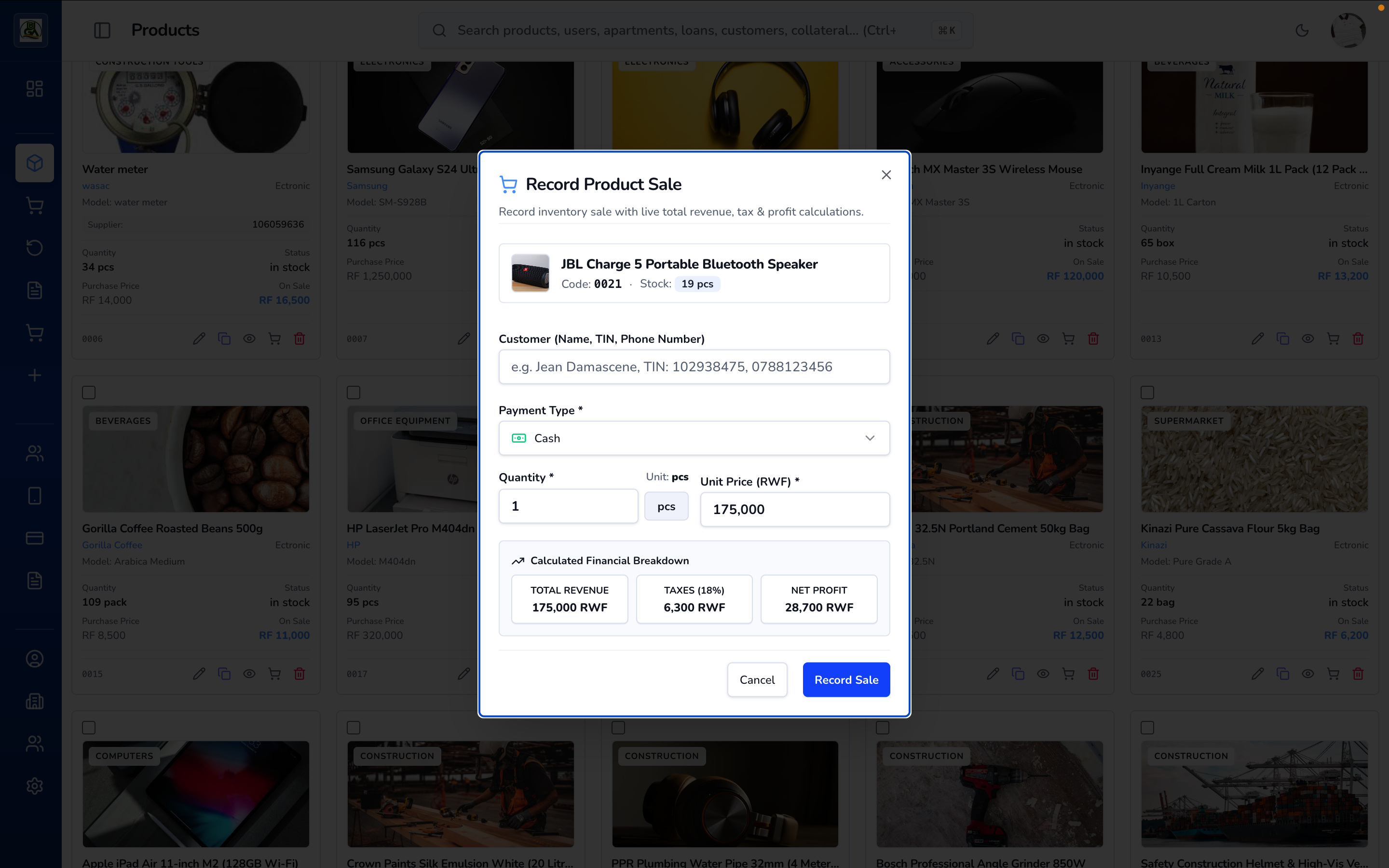Open the wasac brand link
The image size is (1389, 868).
(96, 186)
